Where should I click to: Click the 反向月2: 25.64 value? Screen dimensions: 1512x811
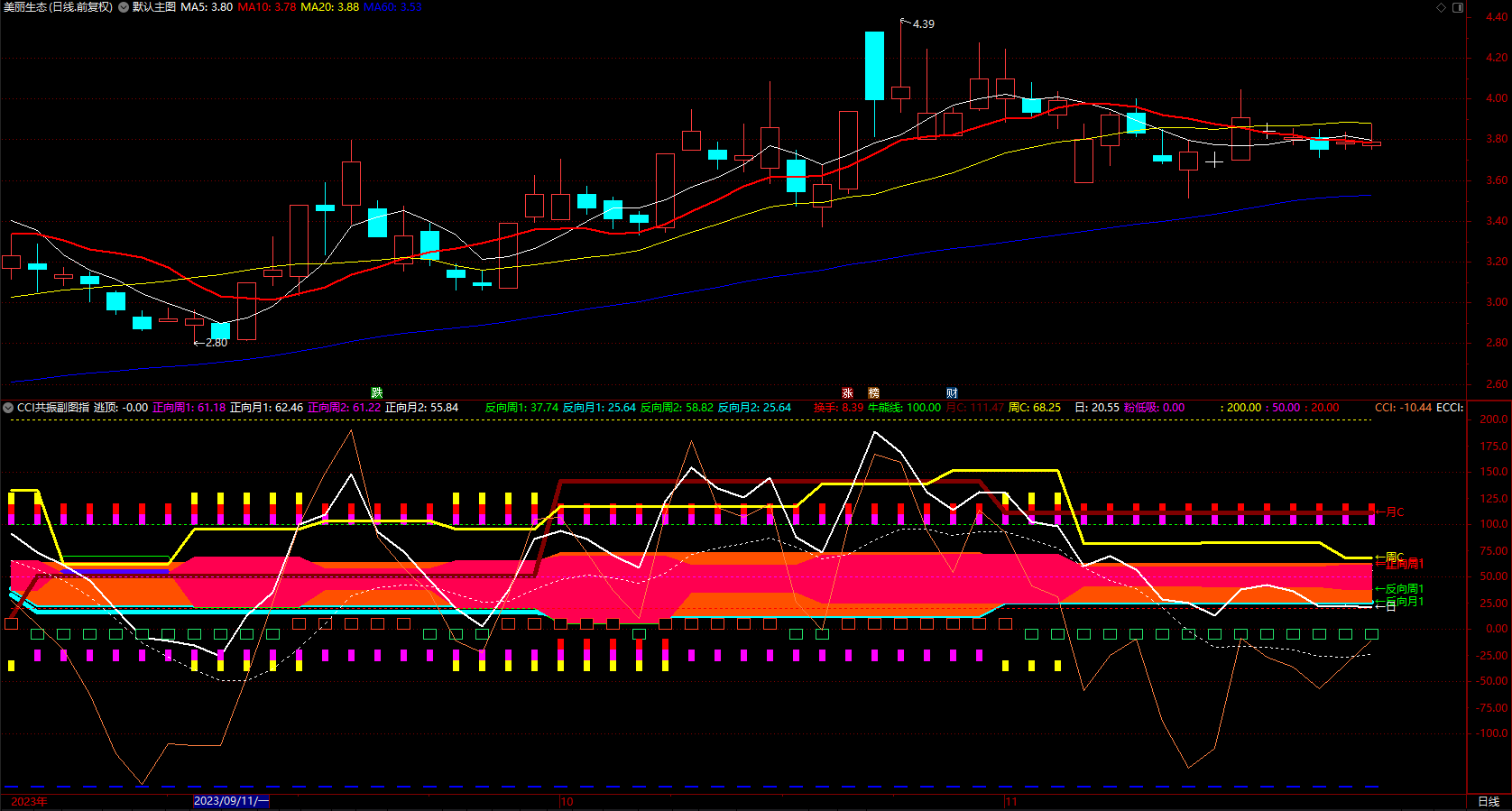coord(754,408)
